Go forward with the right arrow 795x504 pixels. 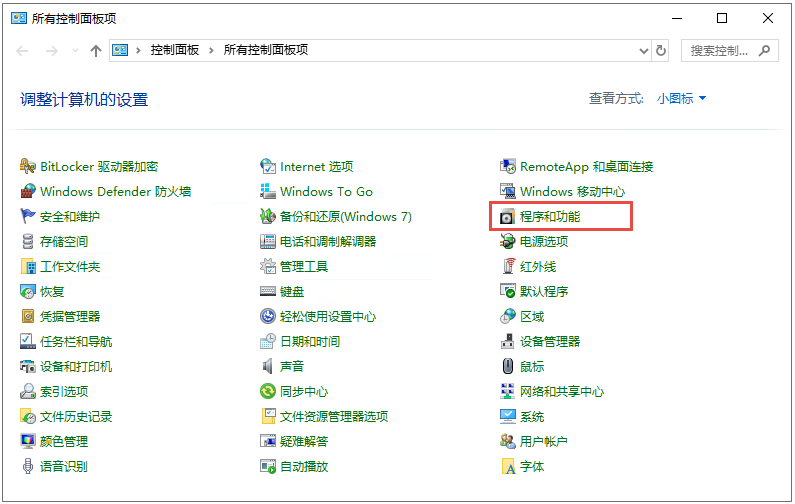(52, 51)
